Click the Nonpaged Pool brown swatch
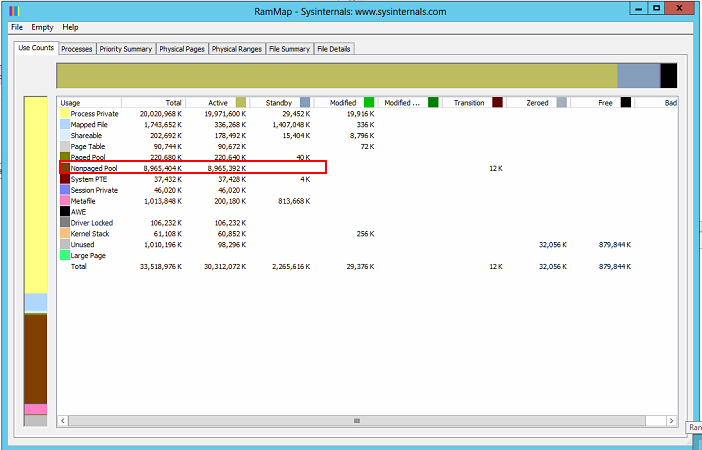The height and width of the screenshot is (450, 702). pyautogui.click(x=65, y=168)
